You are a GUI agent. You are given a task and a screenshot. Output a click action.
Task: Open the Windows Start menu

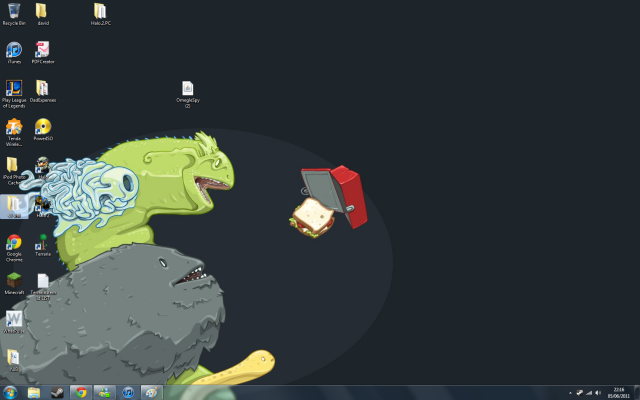pyautogui.click(x=10, y=392)
